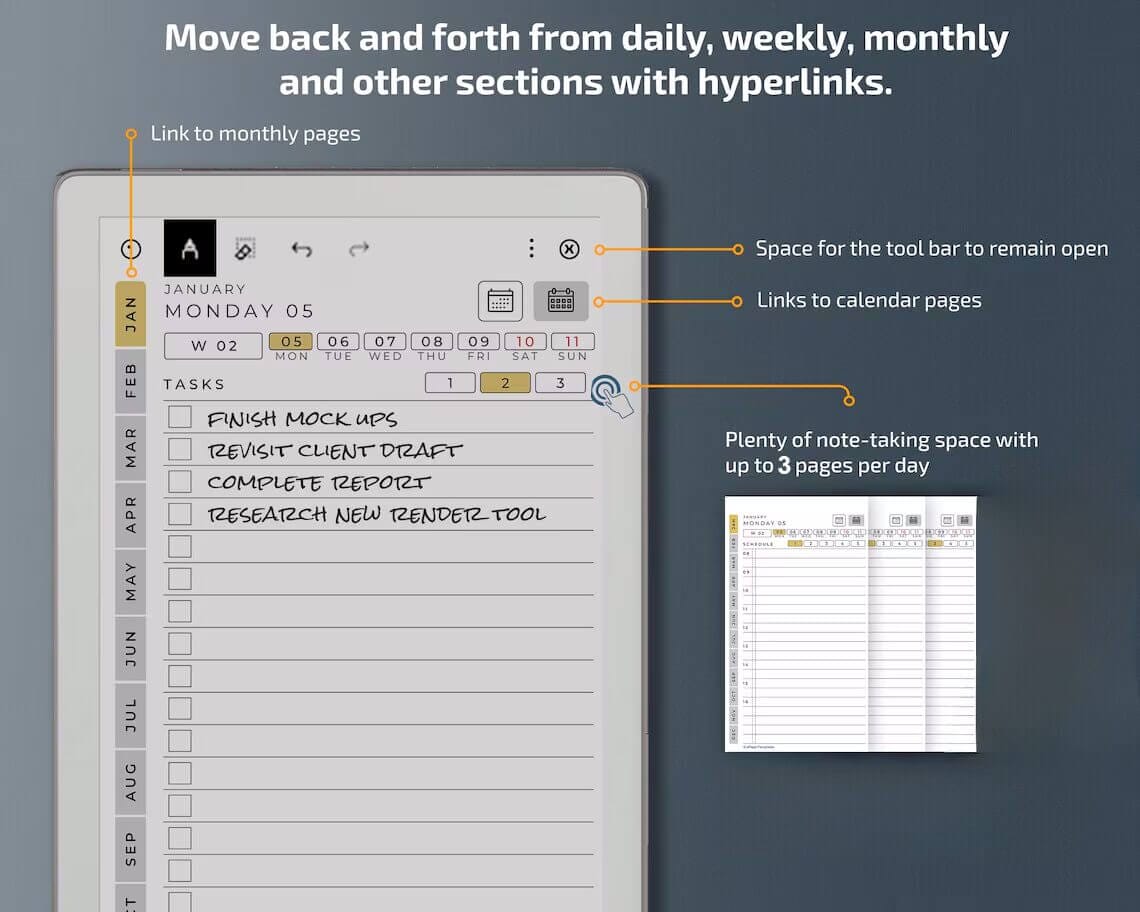Jump to day 07 Wednesday
The height and width of the screenshot is (912, 1140).
(x=385, y=342)
